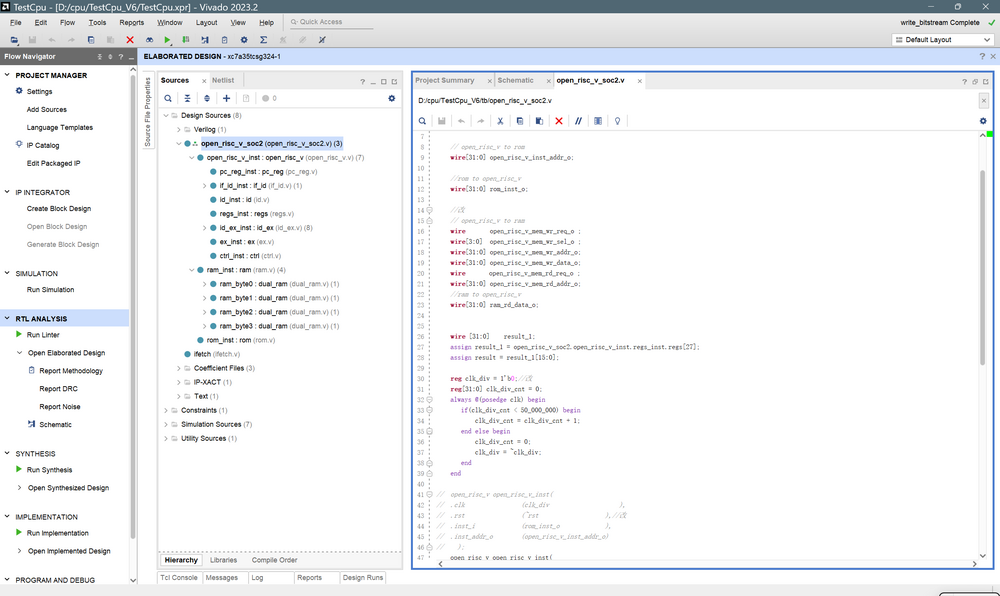
Task: Open the Reports menu
Action: [131, 22]
